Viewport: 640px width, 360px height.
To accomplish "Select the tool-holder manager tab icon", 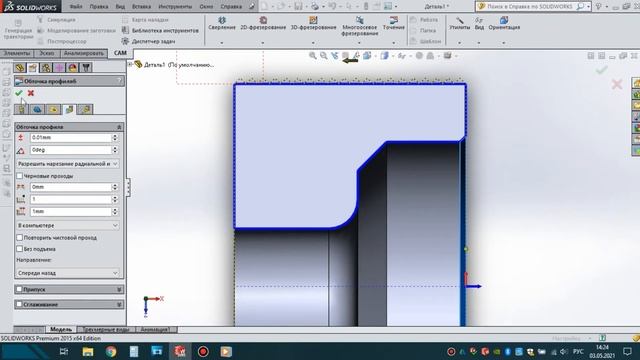I will coord(86,67).
